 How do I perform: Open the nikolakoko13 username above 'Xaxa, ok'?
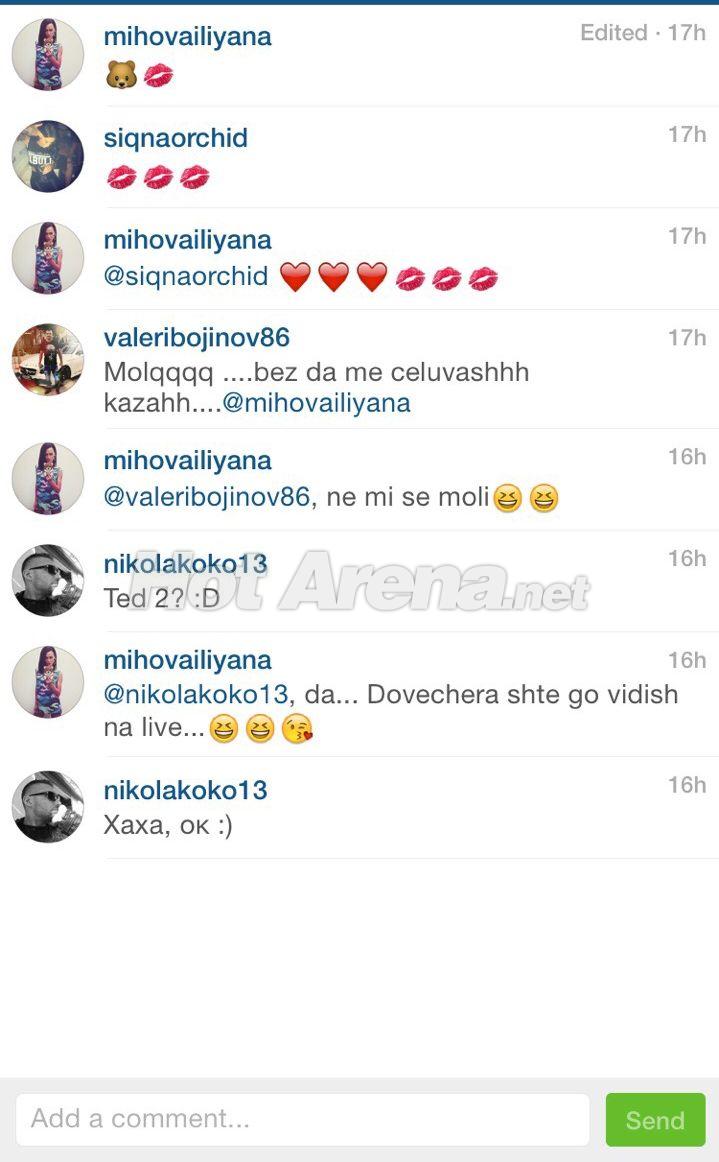coord(185,791)
